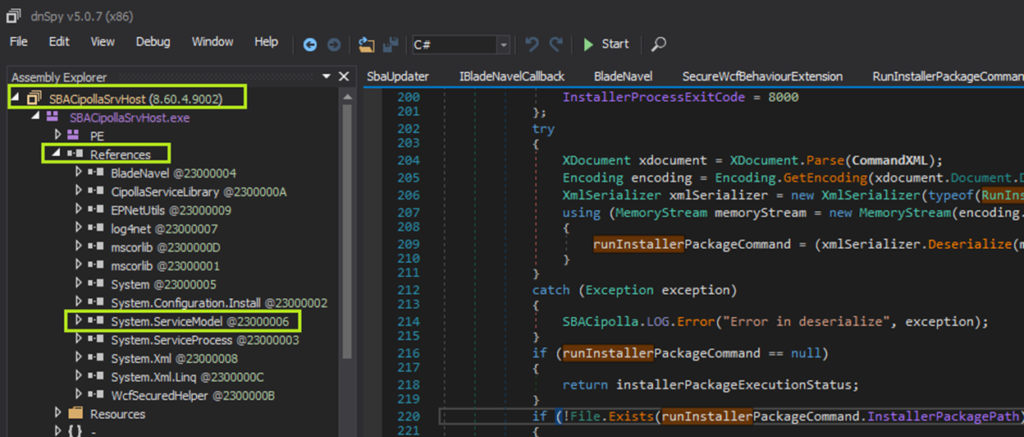This screenshot has height=437, width=1024.
Task: Click the navigate forward arrow icon
Action: coord(334,44)
